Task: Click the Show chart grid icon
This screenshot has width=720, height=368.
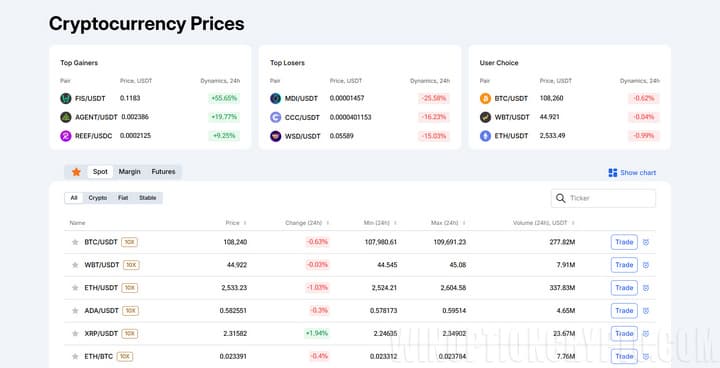Action: pos(613,173)
